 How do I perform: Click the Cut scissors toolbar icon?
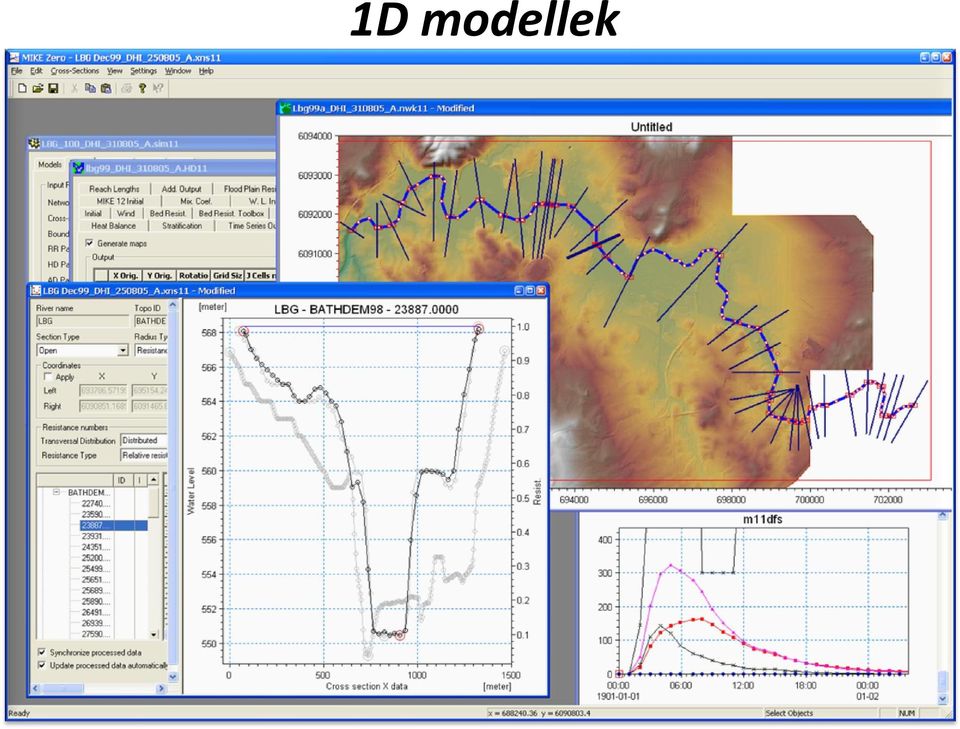(74, 88)
